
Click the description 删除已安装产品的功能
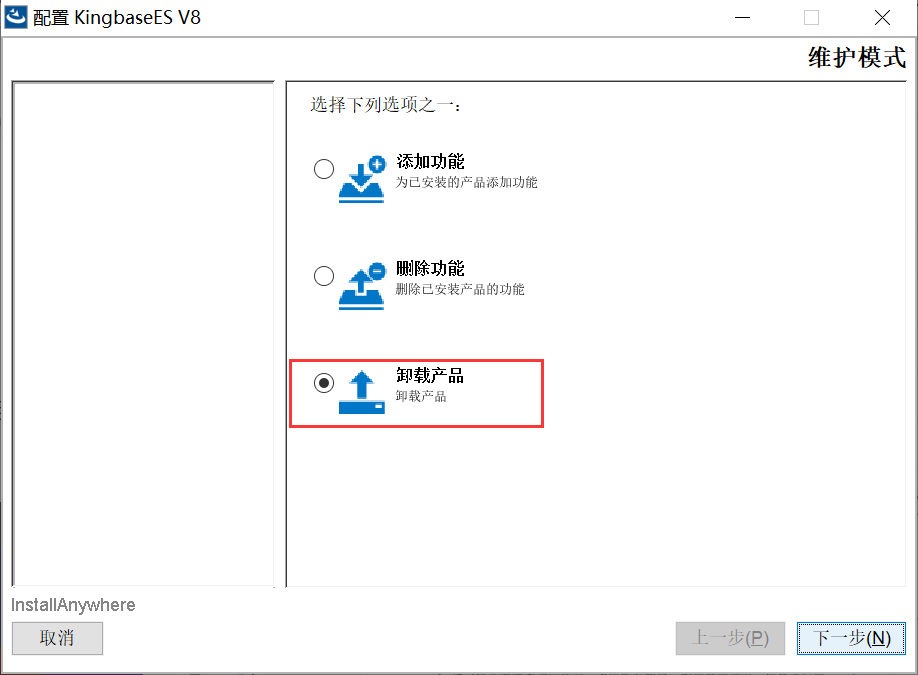coord(460,289)
